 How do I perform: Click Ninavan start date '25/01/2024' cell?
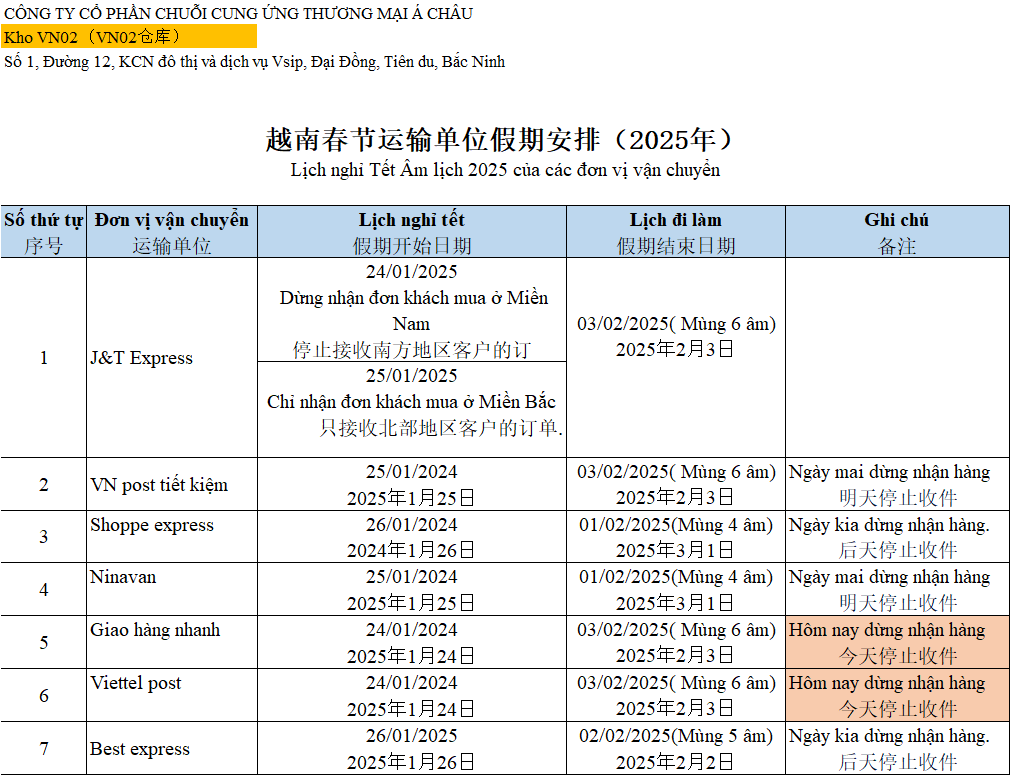tap(412, 589)
